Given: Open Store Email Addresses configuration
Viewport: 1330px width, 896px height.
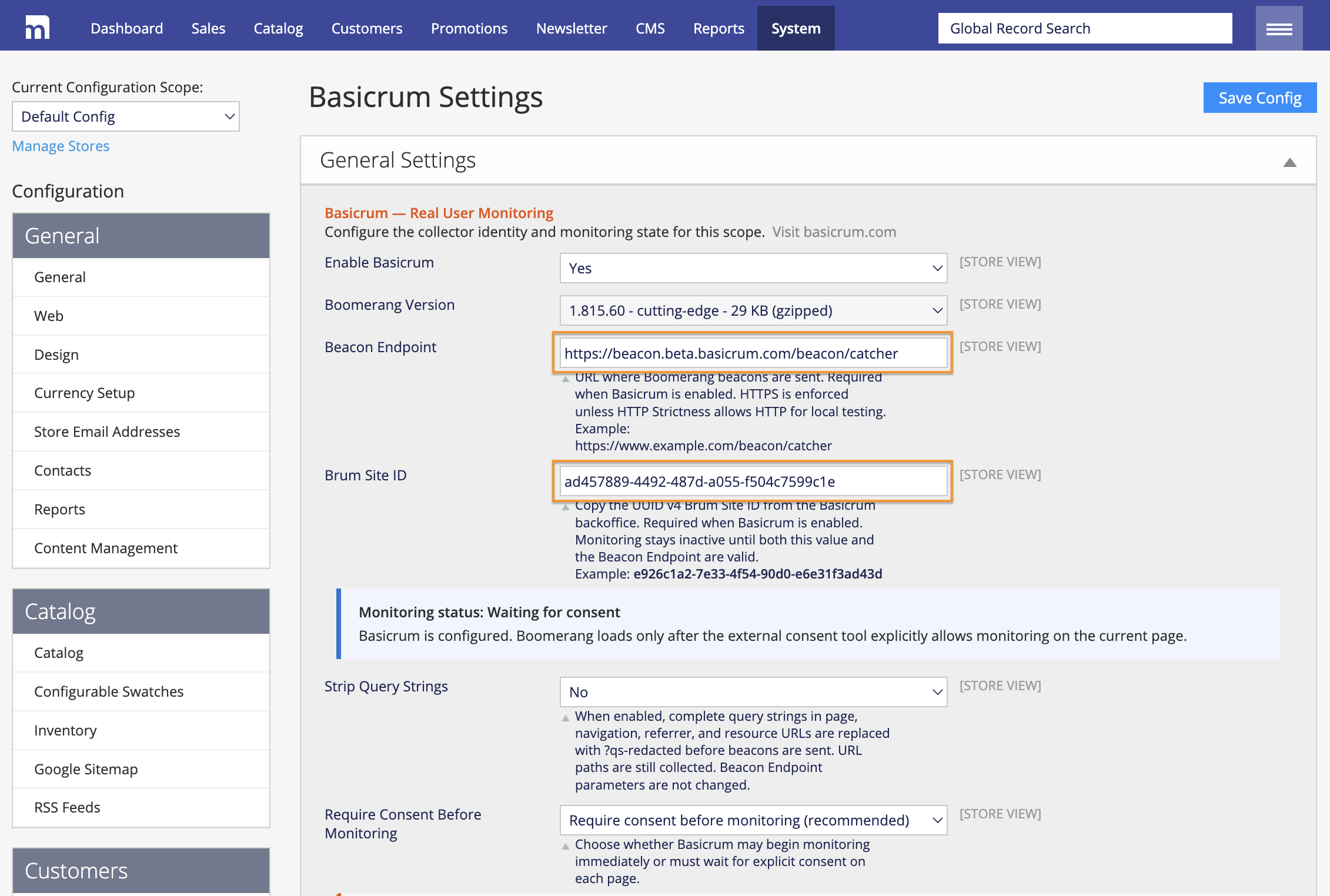Looking at the screenshot, I should [141, 432].
